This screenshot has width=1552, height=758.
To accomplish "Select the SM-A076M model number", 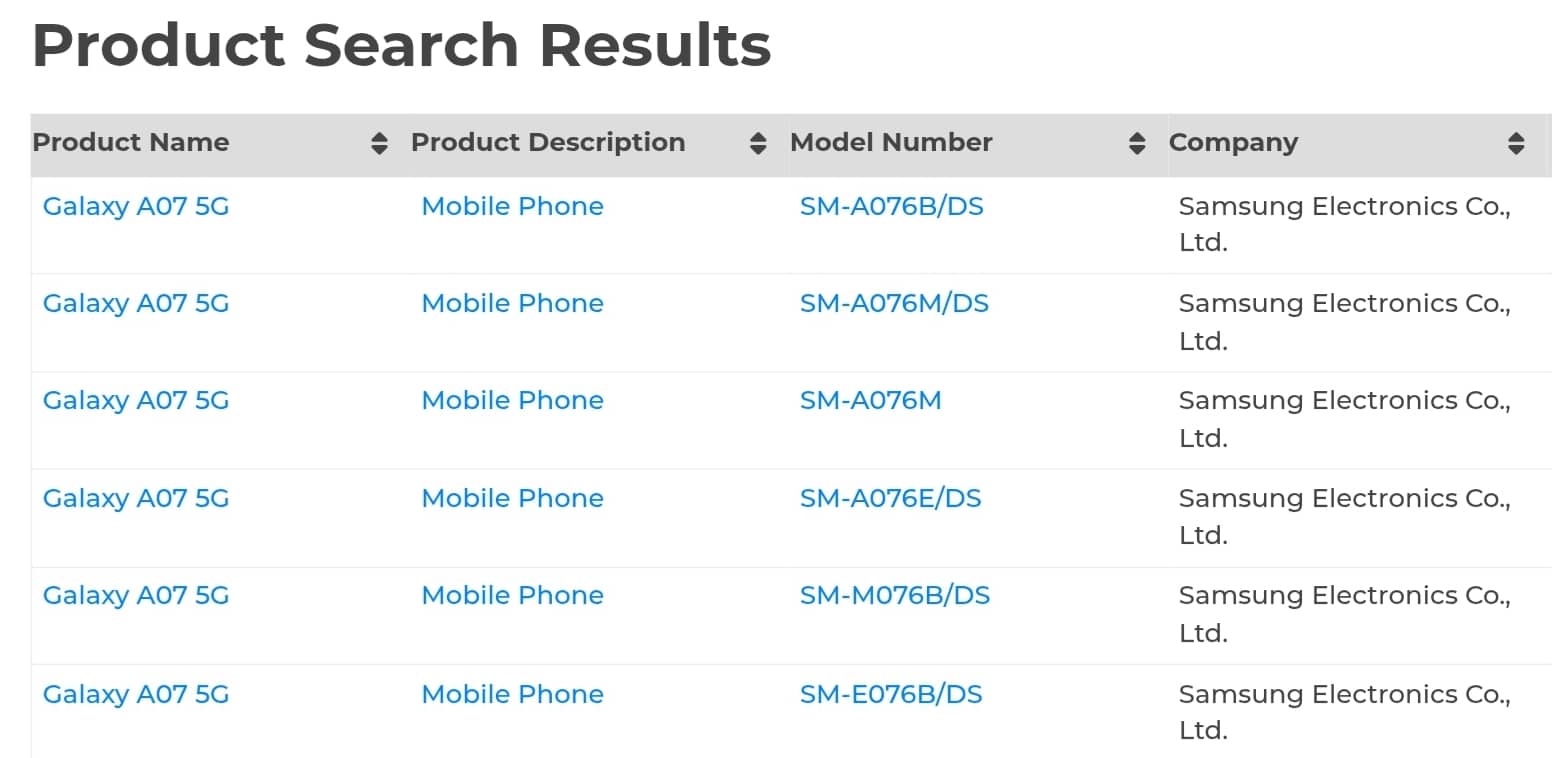I will point(870,400).
